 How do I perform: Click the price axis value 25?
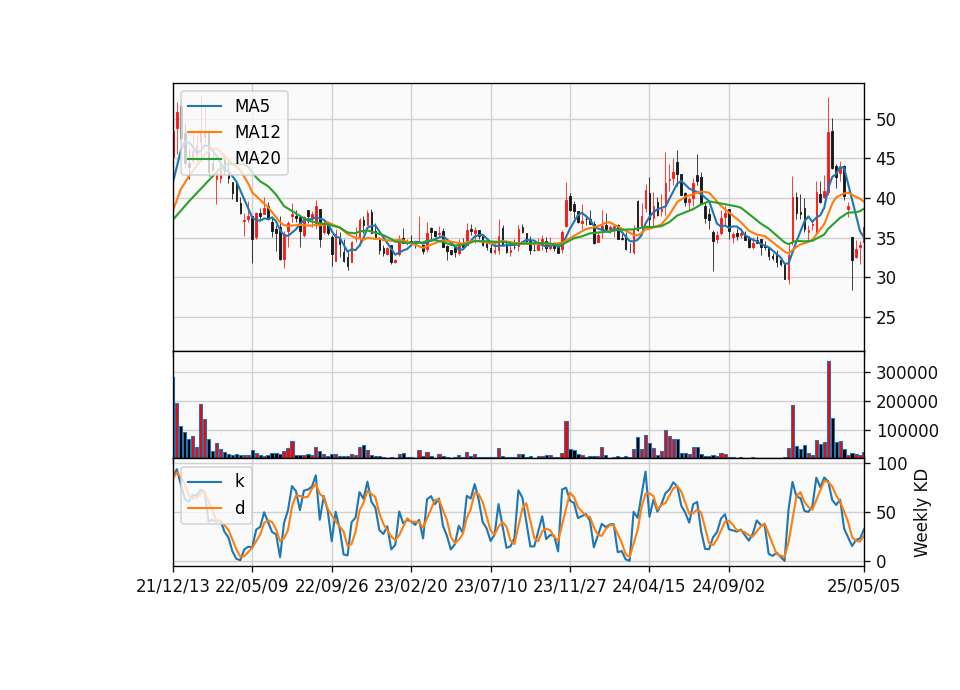tap(885, 318)
